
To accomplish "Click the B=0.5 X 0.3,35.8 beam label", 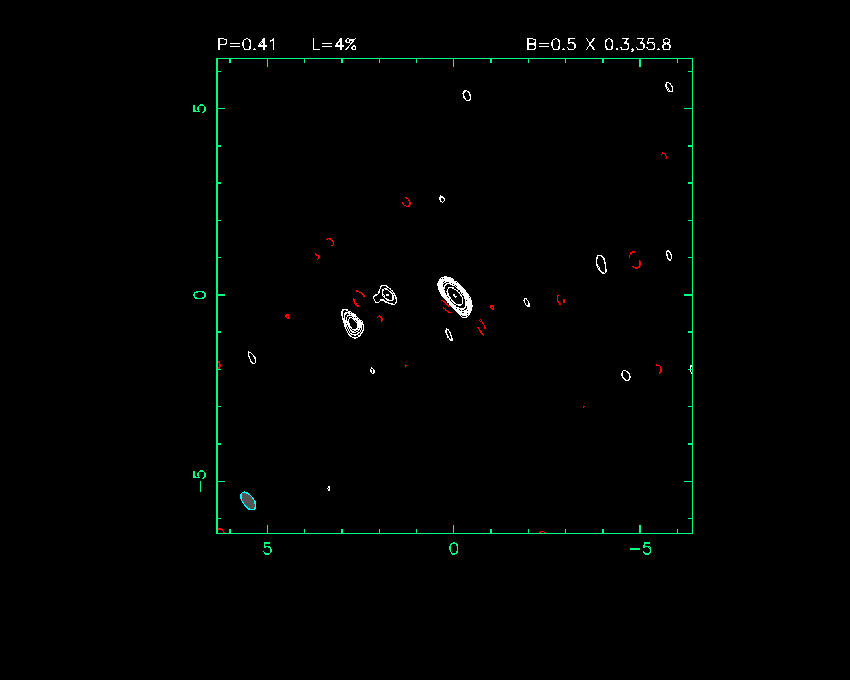I will click(x=598, y=44).
